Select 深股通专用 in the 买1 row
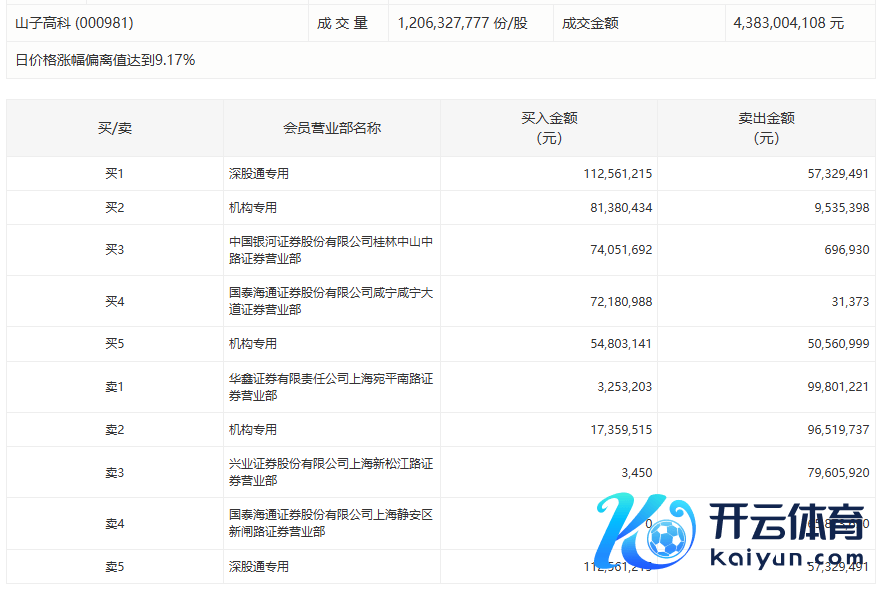The width and height of the screenshot is (879, 591). (259, 174)
